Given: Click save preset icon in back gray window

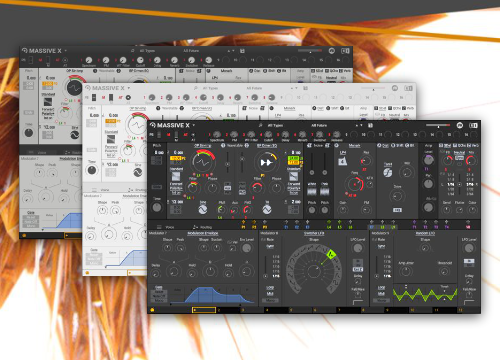Looking at the screenshot, I should [x=242, y=51].
